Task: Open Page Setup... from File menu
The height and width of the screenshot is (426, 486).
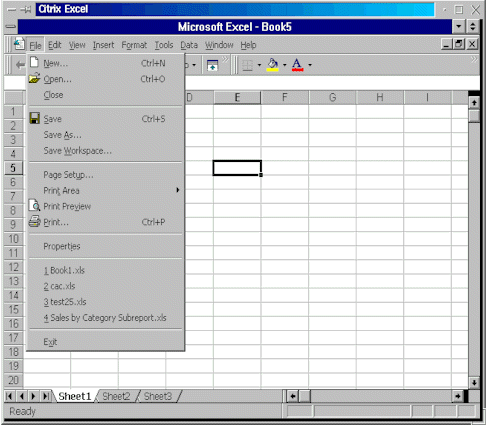Action: pos(105,175)
